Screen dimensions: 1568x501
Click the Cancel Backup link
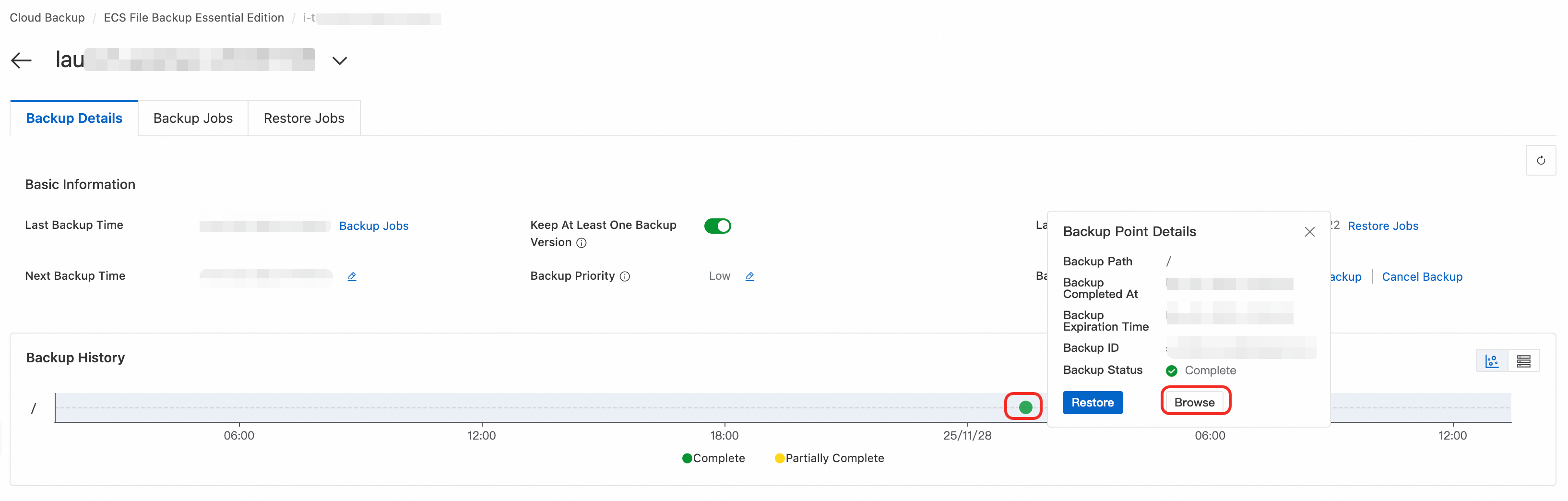click(x=1422, y=277)
